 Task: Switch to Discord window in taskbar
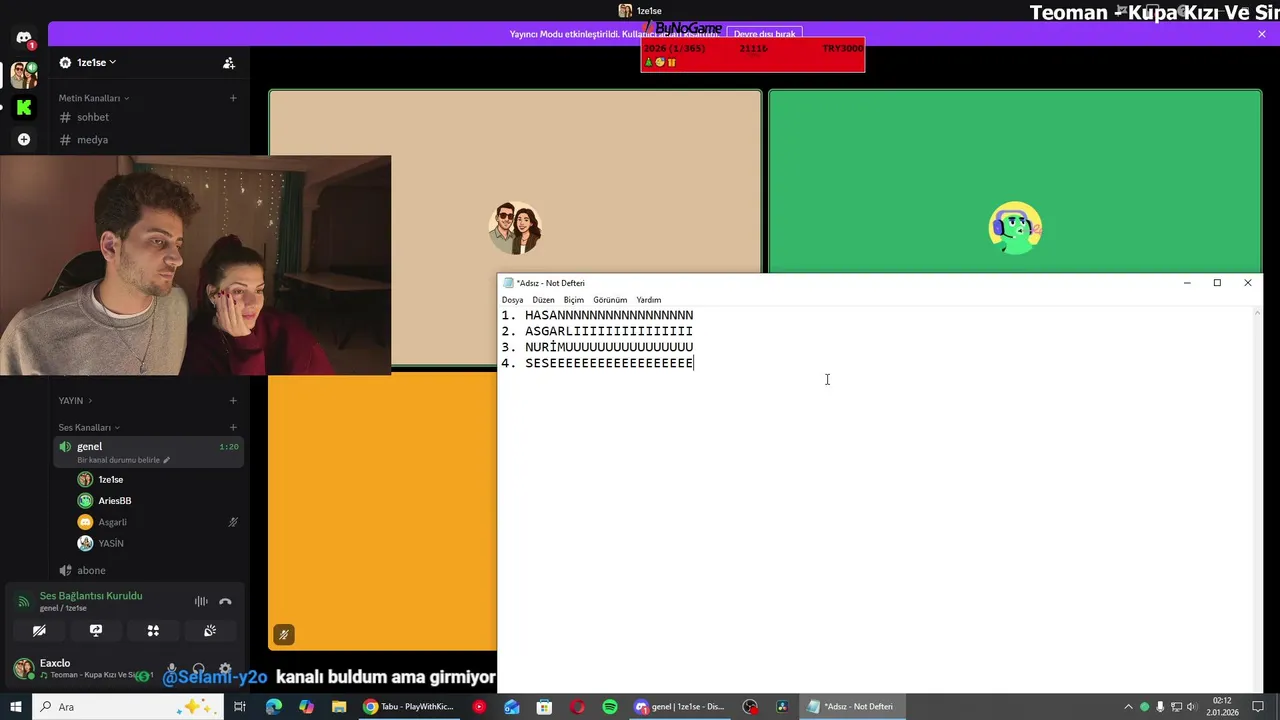pyautogui.click(x=679, y=707)
